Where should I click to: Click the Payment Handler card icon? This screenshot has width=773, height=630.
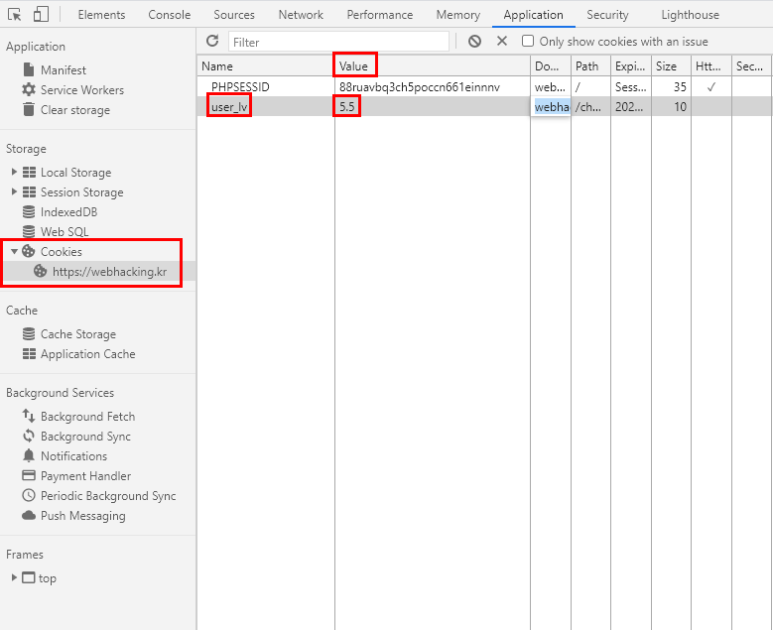click(x=29, y=475)
